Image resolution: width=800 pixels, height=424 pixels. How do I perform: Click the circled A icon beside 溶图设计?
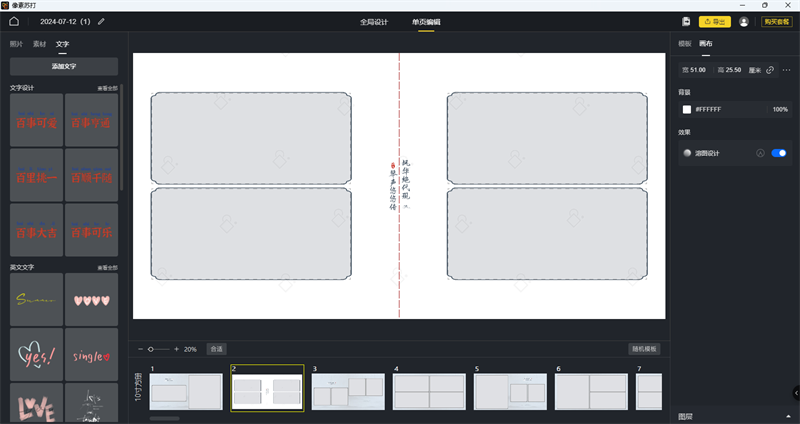(760, 153)
